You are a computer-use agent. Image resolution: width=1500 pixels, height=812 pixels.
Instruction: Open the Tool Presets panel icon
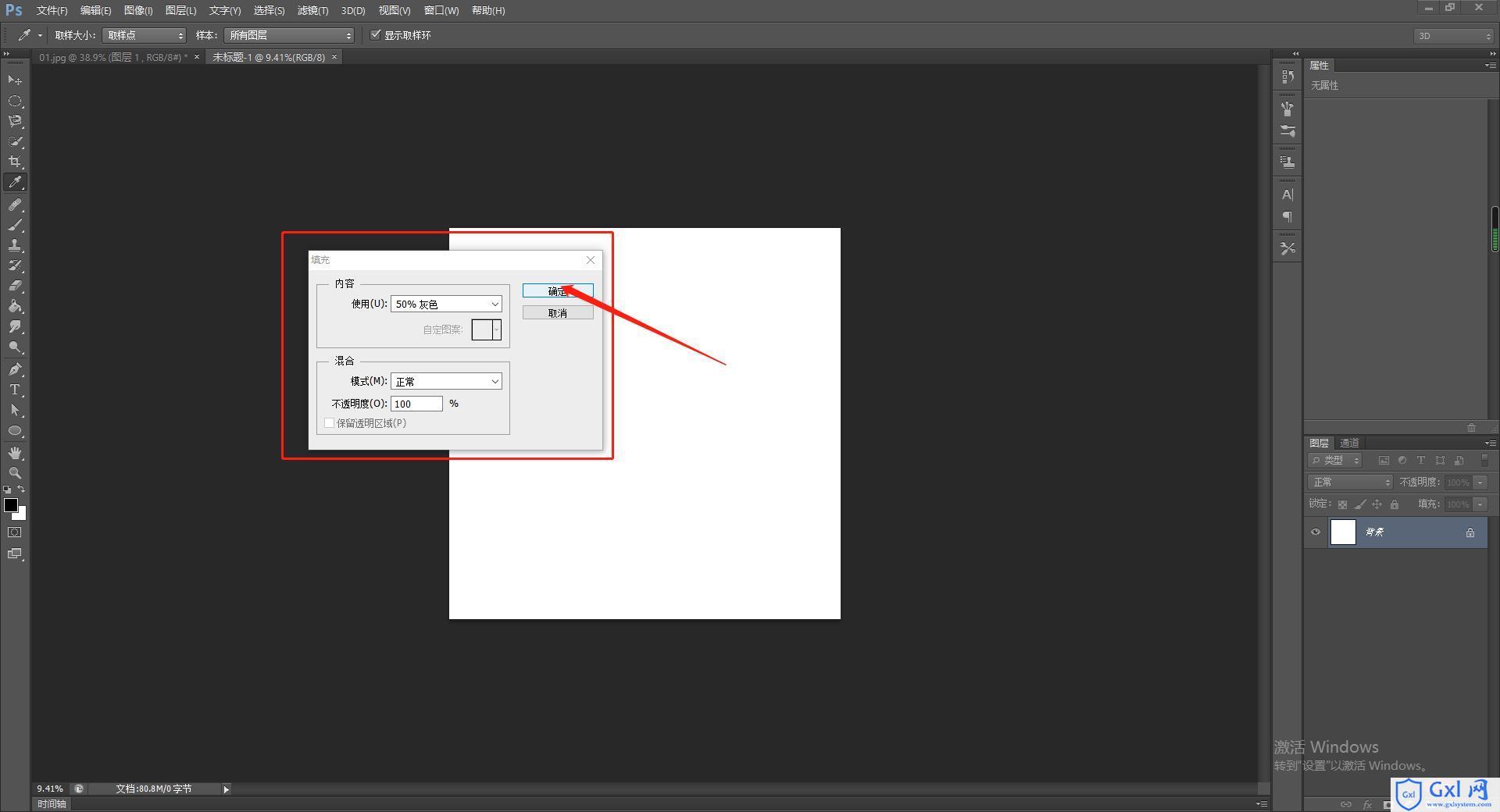1287,248
